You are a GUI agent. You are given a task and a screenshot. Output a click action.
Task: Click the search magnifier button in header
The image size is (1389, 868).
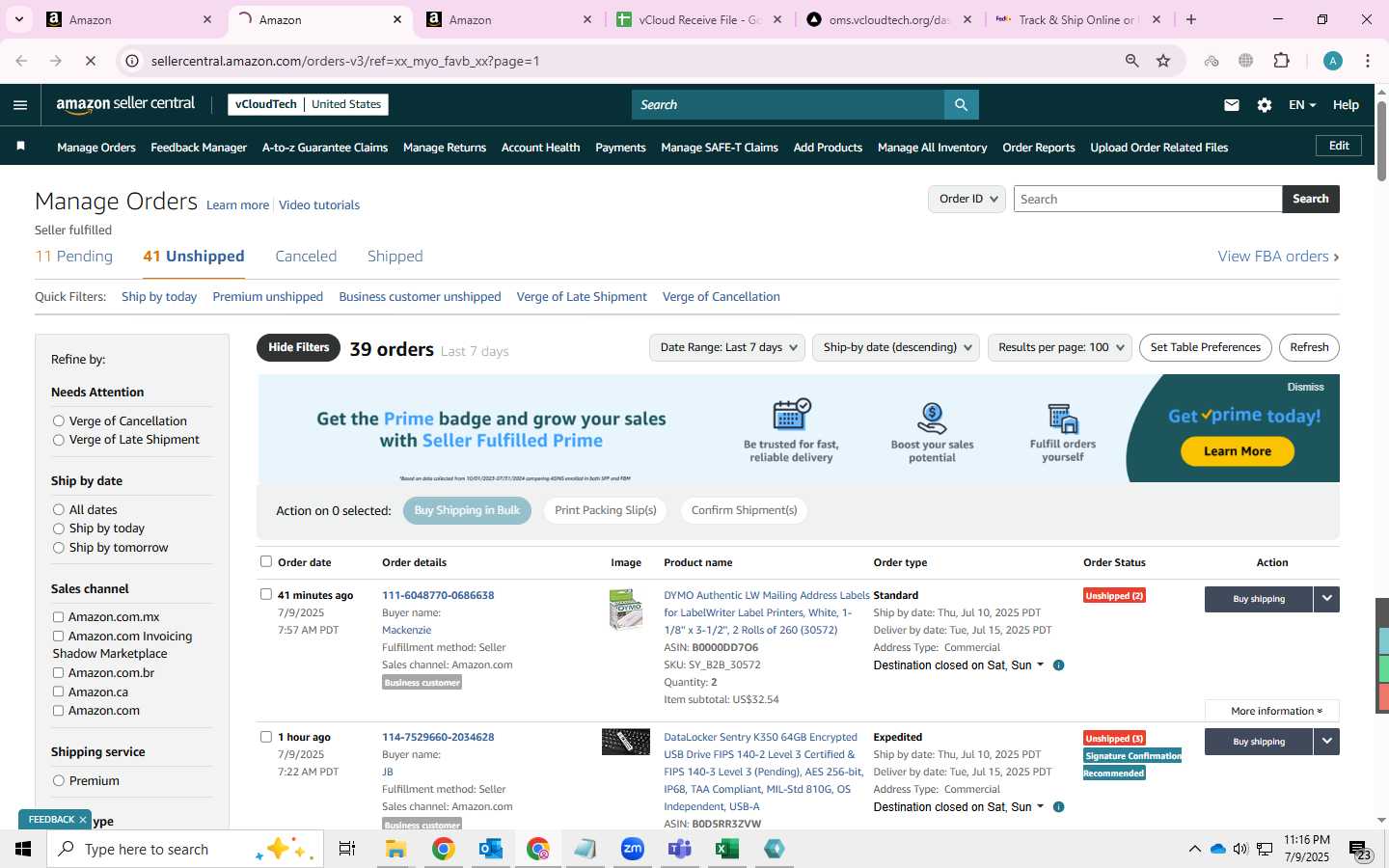pyautogui.click(x=961, y=104)
